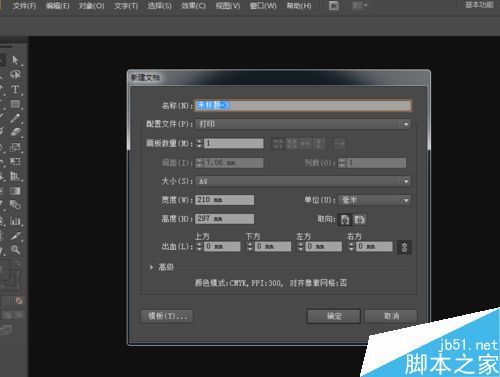500x377 pixels.
Task: Click the 宽度 width field showing 210 mm
Action: (x=224, y=200)
